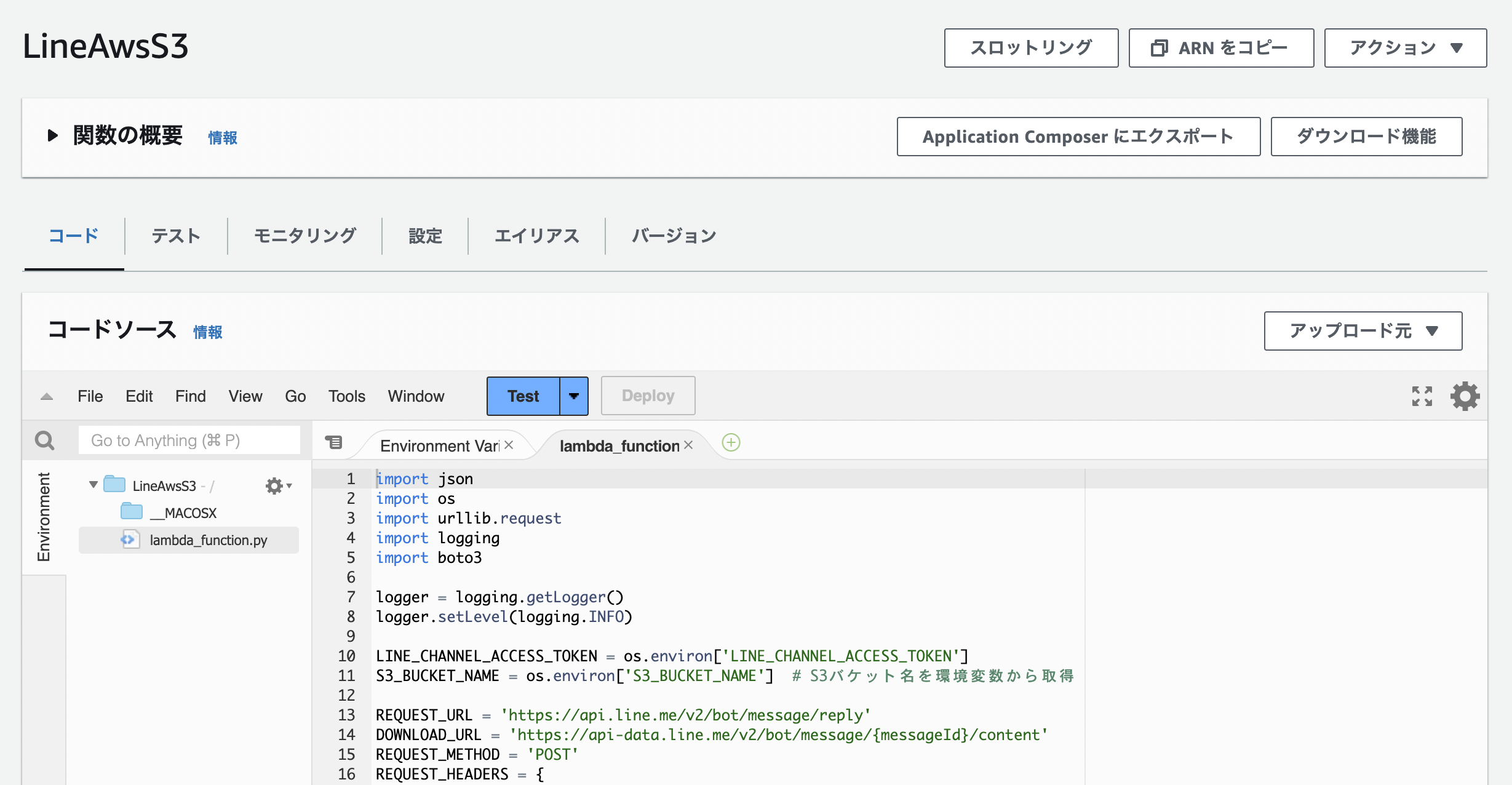Collapse the LineAwsS3 folder tree
This screenshot has width=1512, height=785.
(x=94, y=485)
